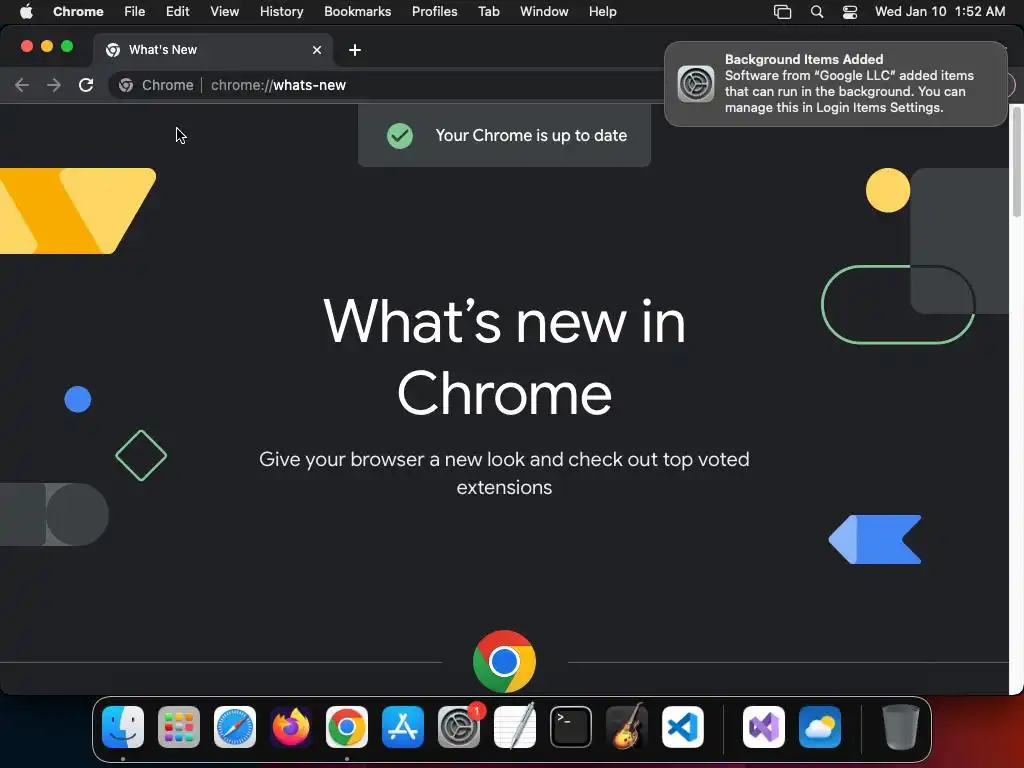The width and height of the screenshot is (1024, 768).
Task: Reload the What's New page
Action: 86,85
